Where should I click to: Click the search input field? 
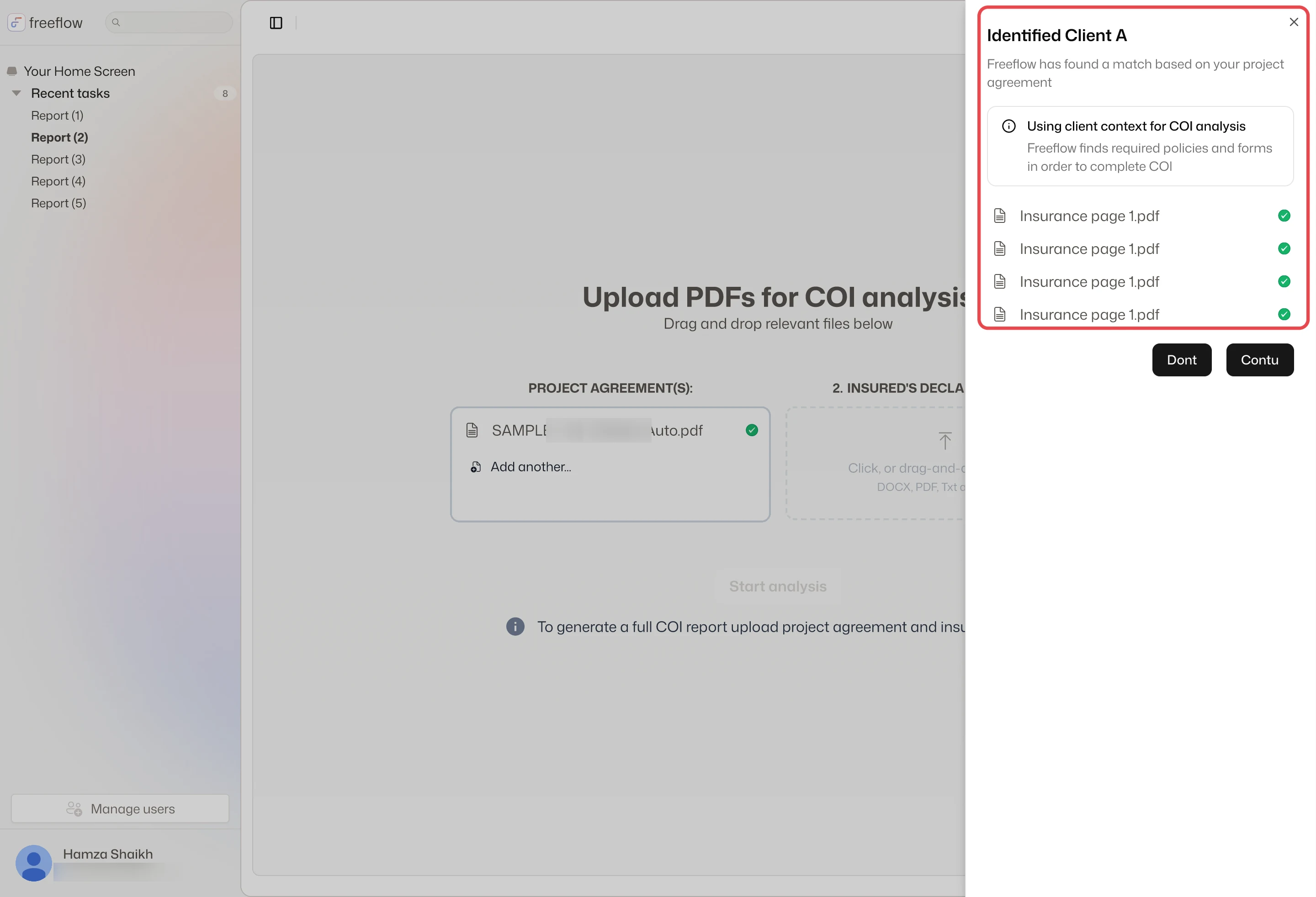pyautogui.click(x=169, y=23)
